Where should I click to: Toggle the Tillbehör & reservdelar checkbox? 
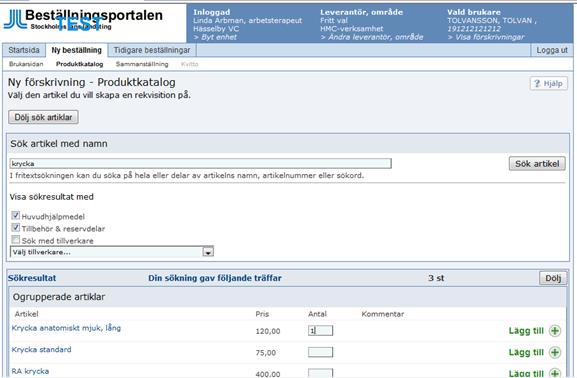15,228
